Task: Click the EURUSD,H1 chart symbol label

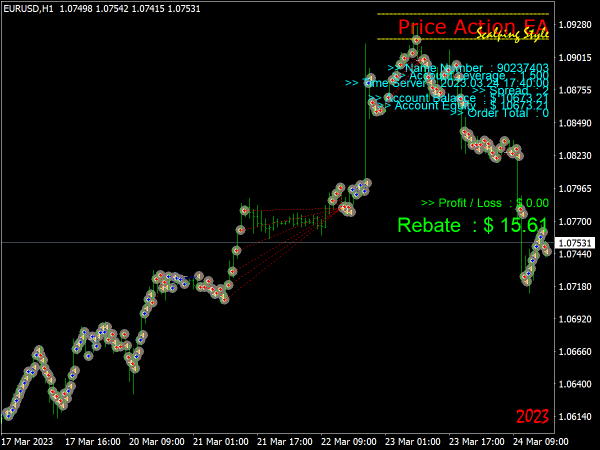Action: [x=28, y=8]
